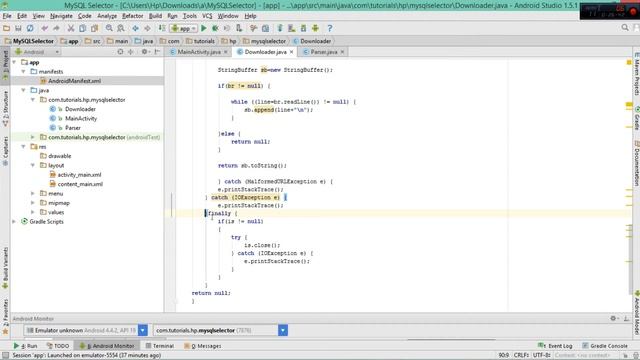Expand the mipmap folder node

[33, 203]
